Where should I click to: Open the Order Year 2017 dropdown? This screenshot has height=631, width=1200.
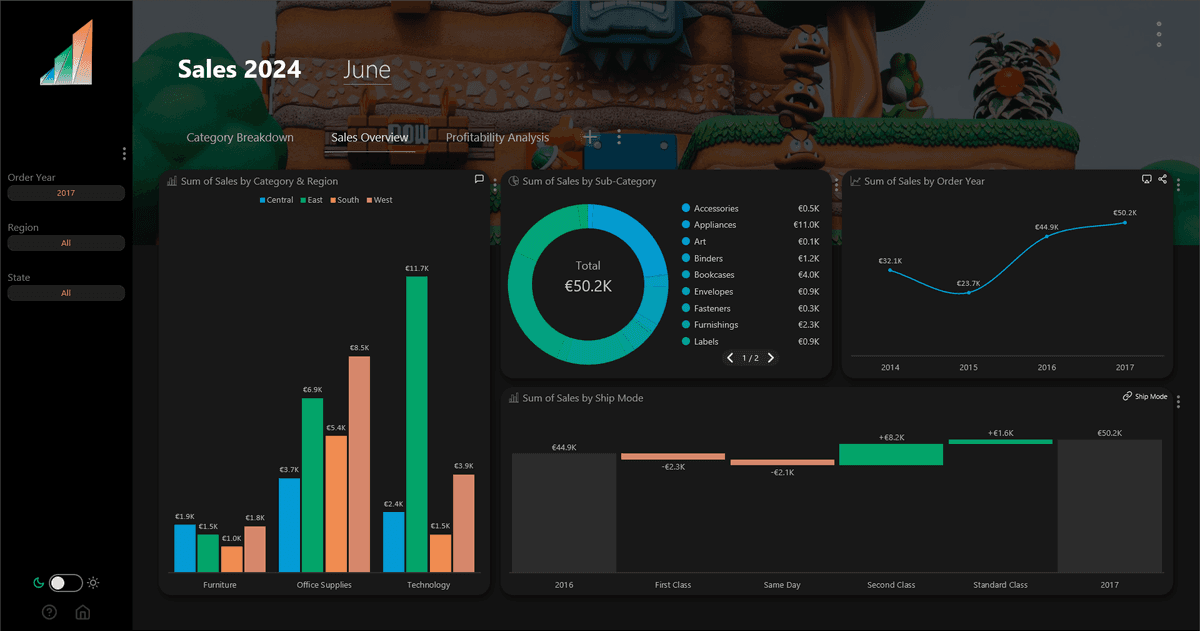point(66,193)
